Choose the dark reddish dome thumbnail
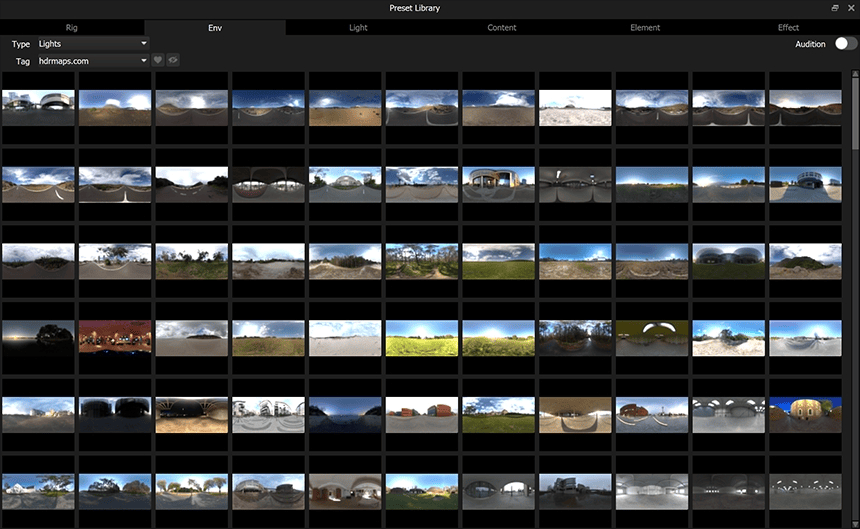This screenshot has width=860, height=529. coord(268,185)
